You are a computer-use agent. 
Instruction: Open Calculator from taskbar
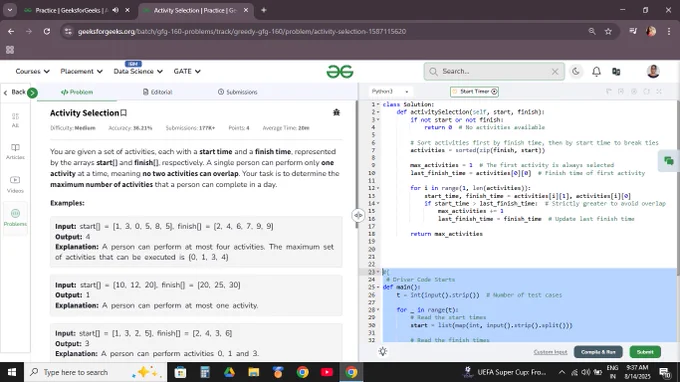tap(205, 372)
